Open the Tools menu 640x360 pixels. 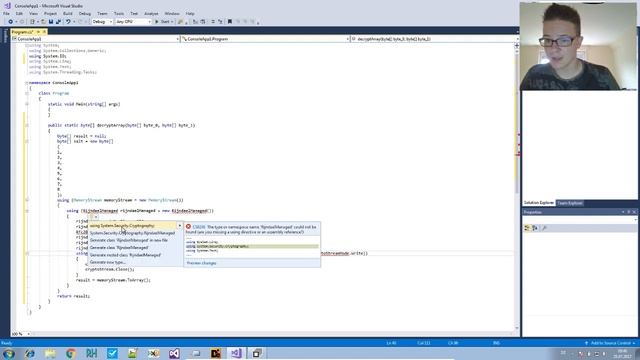pos(119,13)
